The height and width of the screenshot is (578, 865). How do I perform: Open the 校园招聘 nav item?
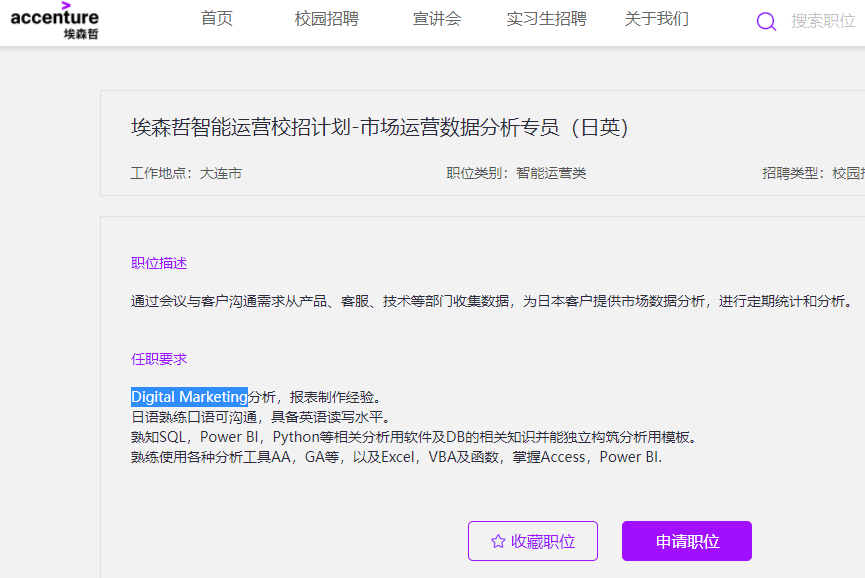click(327, 19)
